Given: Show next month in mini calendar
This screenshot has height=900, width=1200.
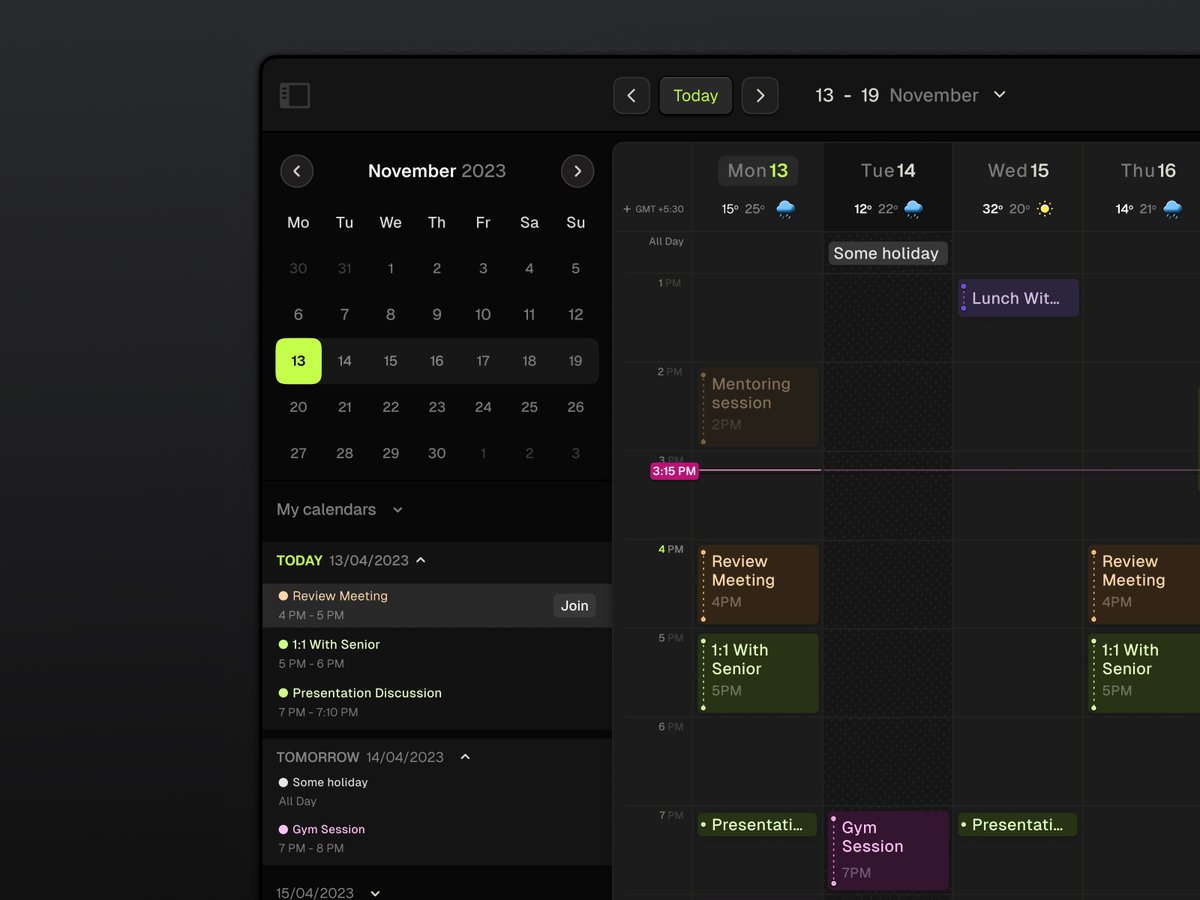Looking at the screenshot, I should click(577, 171).
